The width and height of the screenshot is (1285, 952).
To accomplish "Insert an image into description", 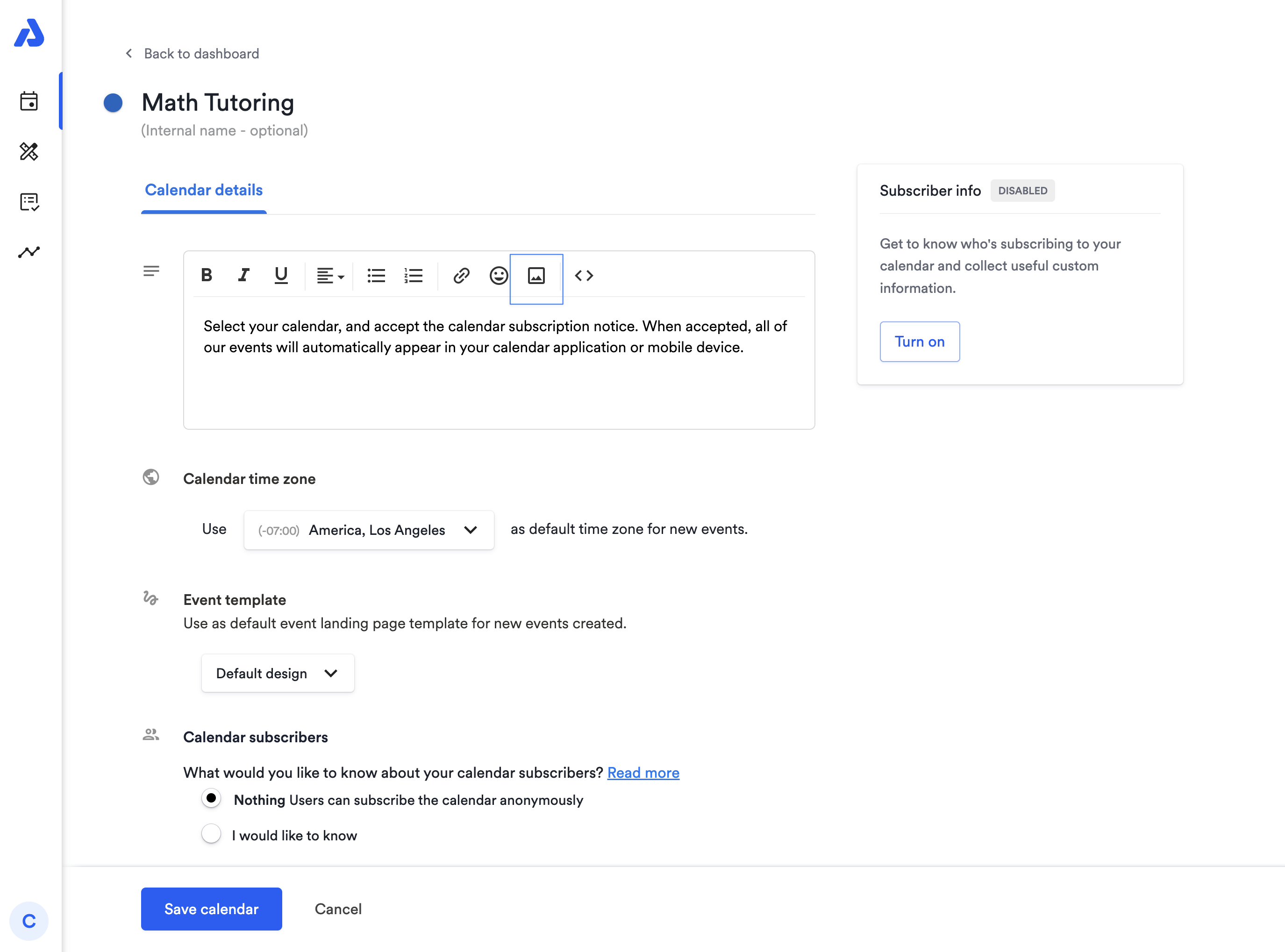I will [x=536, y=277].
